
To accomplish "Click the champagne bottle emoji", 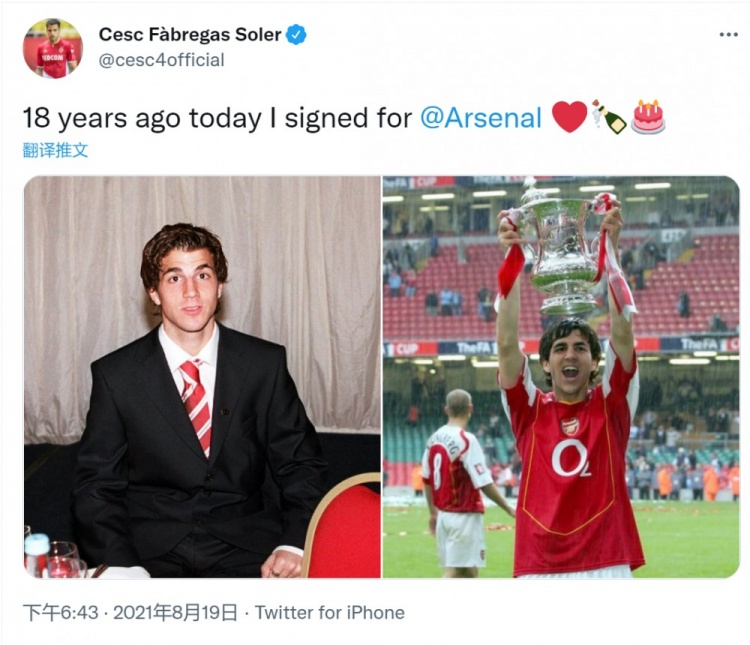I will point(608,117).
